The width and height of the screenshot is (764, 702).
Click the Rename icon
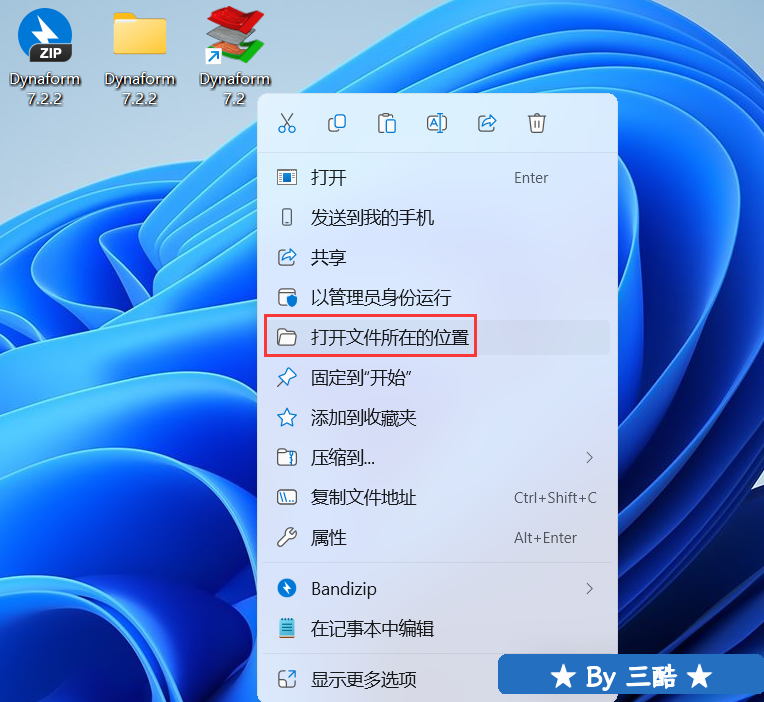(437, 123)
